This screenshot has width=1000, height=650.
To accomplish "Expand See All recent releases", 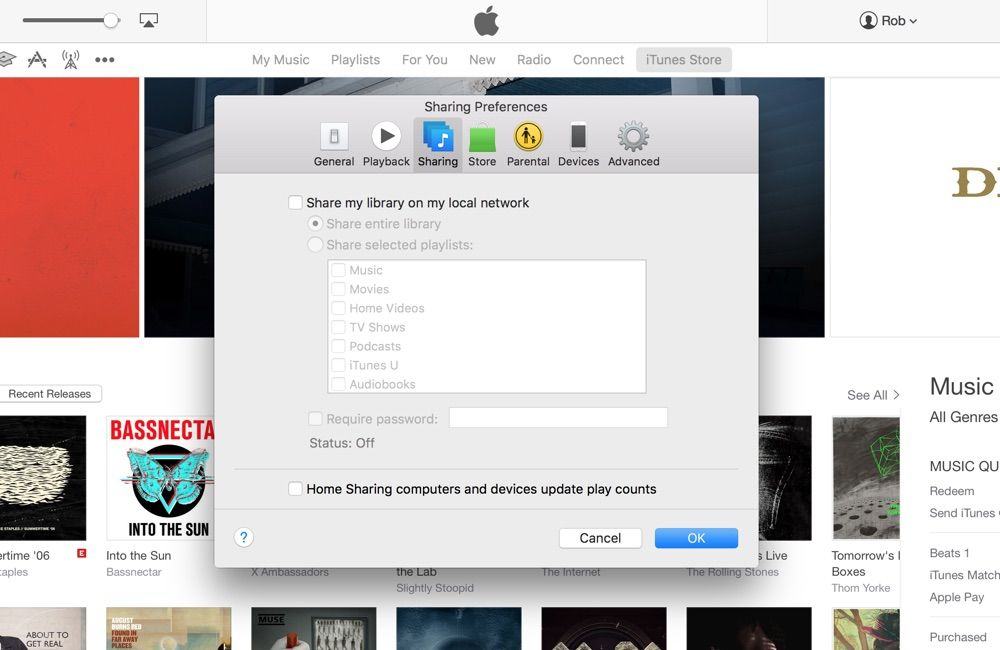I will (873, 395).
